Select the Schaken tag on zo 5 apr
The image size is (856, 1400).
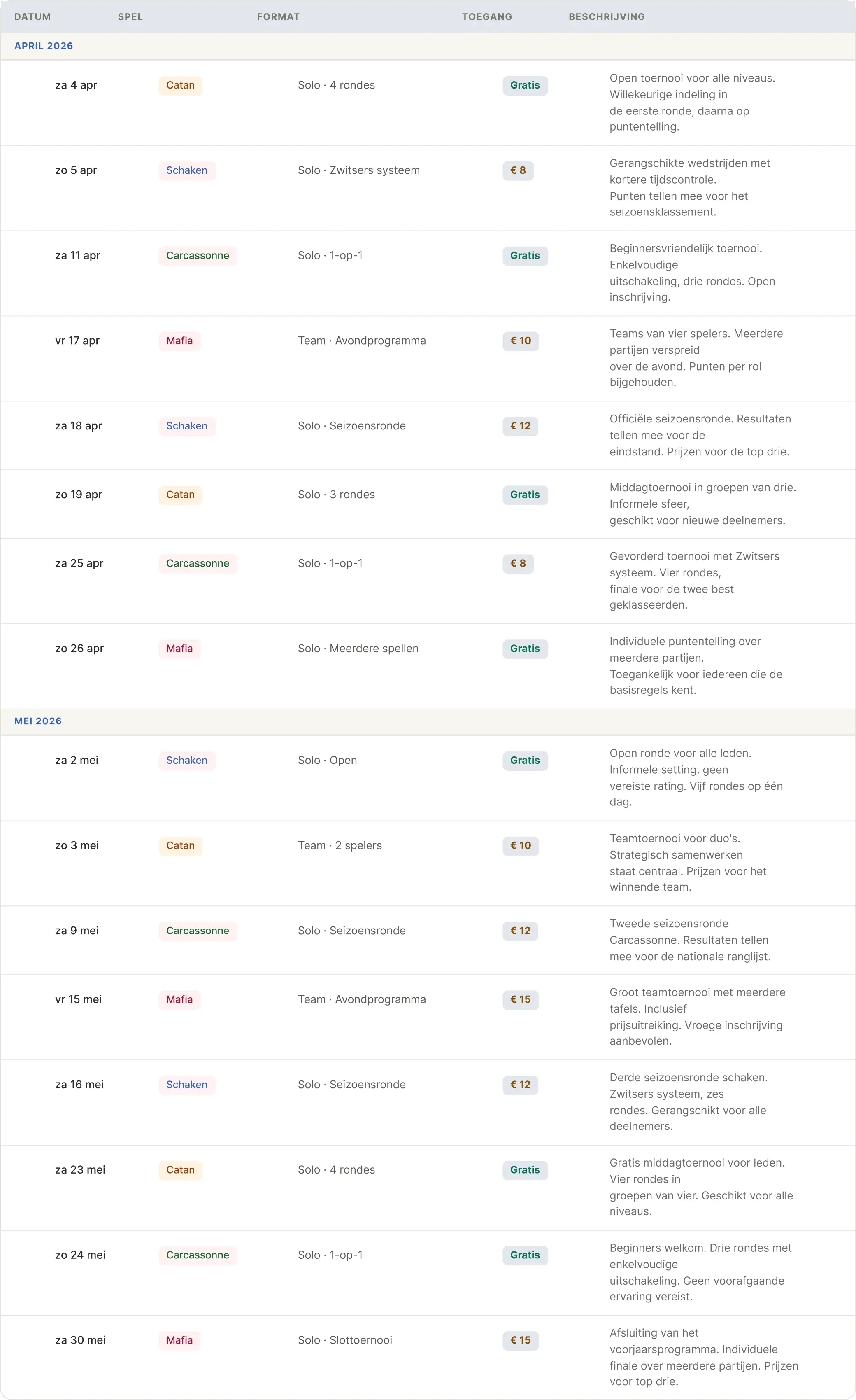[x=186, y=170]
